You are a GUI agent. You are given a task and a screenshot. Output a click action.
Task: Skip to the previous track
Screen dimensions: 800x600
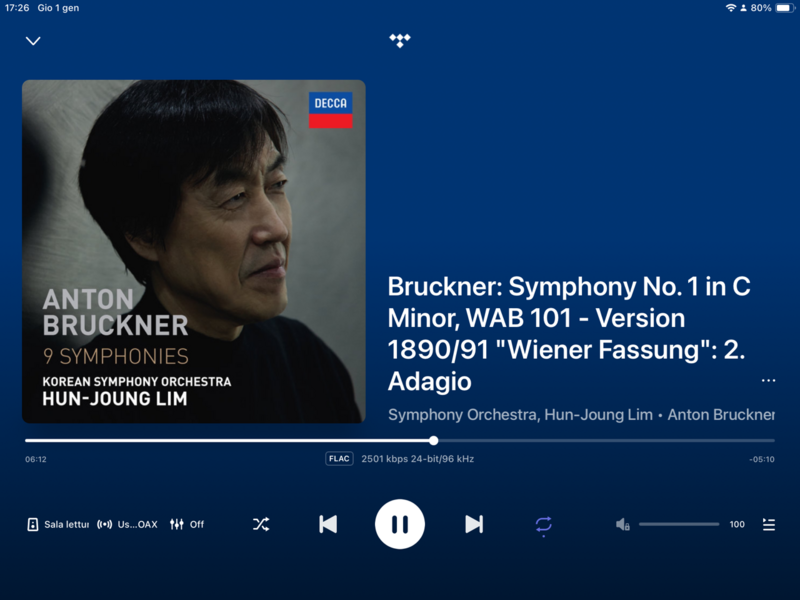[x=328, y=524]
